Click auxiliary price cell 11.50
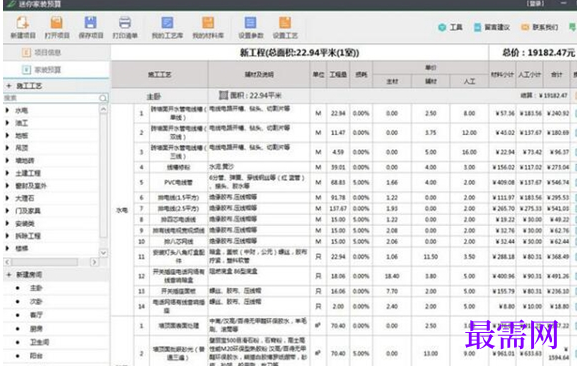This screenshot has width=577, height=366. pyautogui.click(x=431, y=257)
